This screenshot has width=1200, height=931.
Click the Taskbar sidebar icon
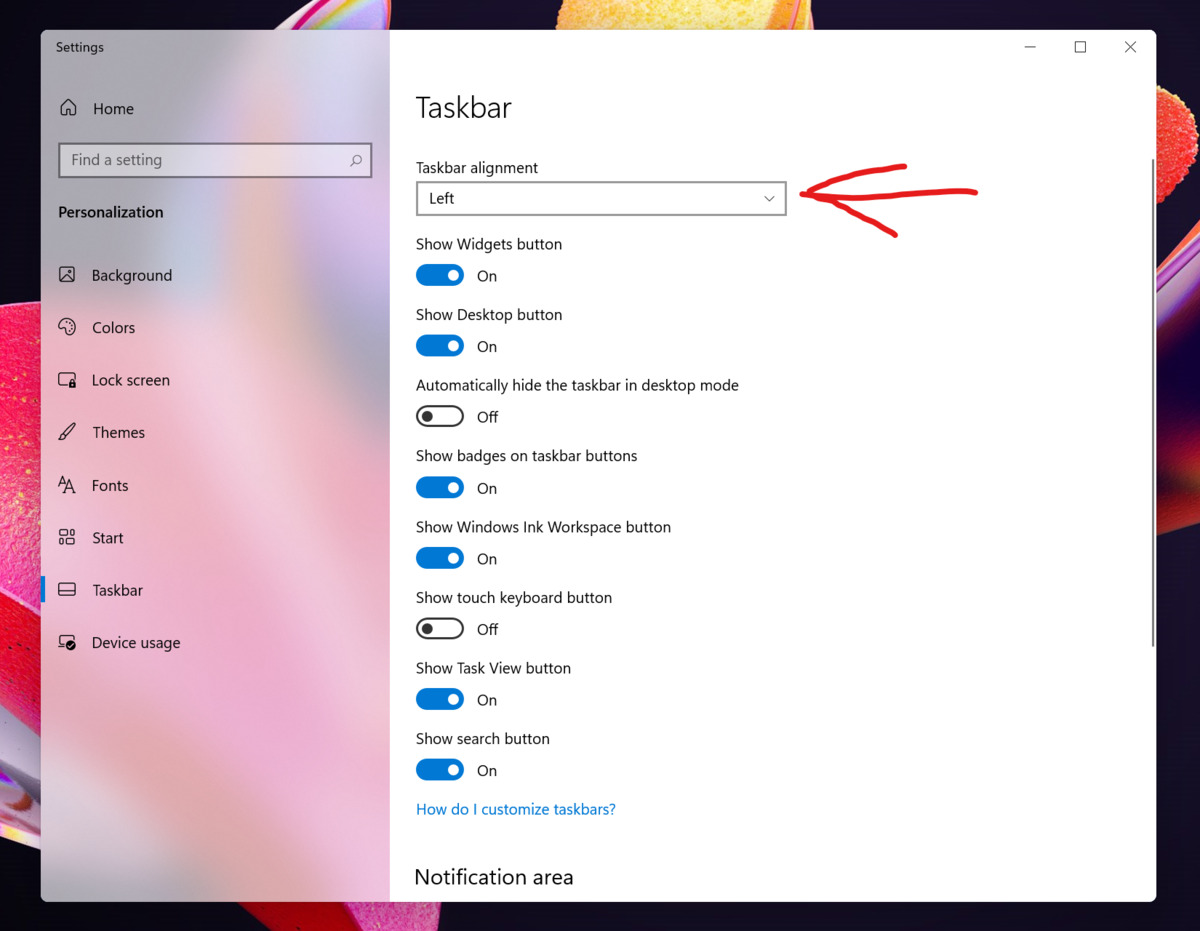click(67, 590)
